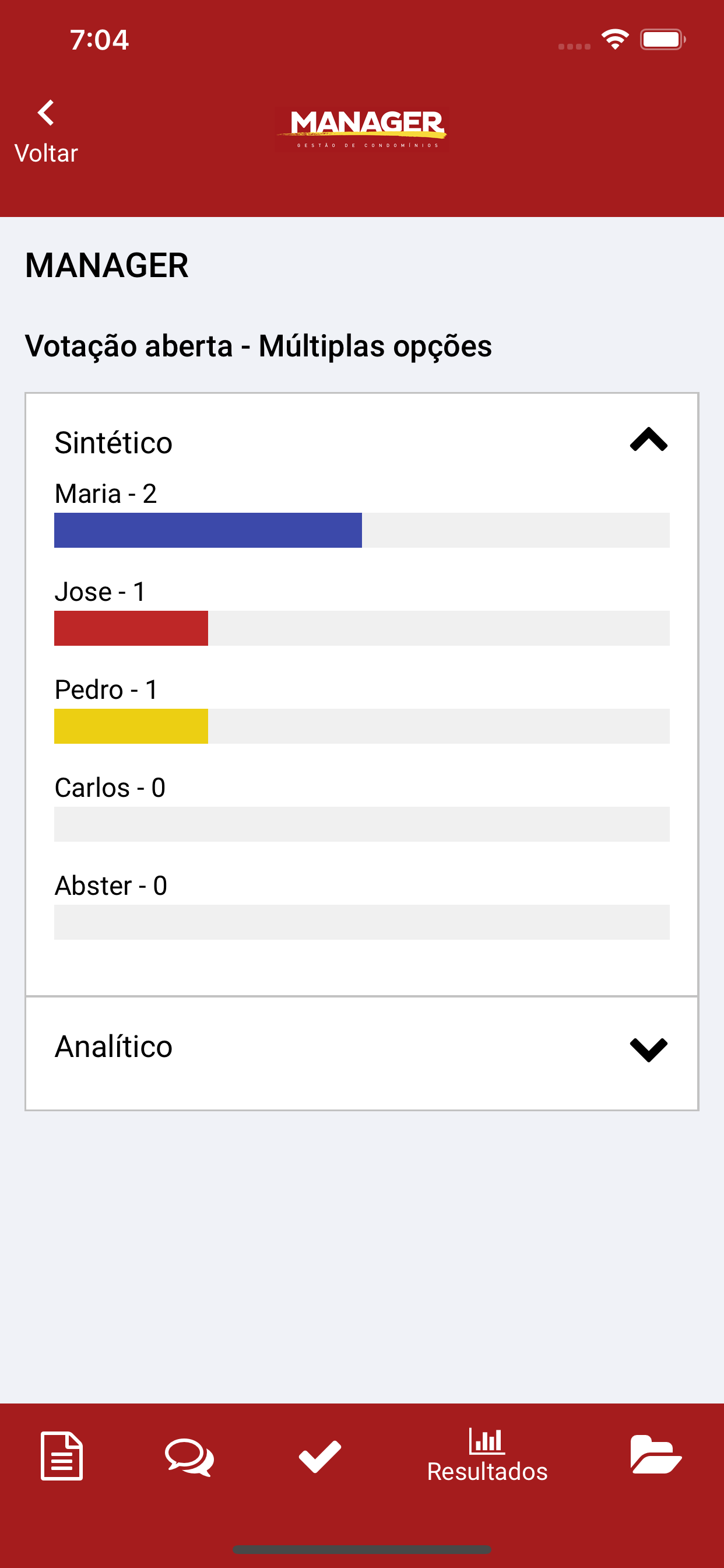This screenshot has width=724, height=1568.
Task: Tap the Votação aberta - Múltiplas opções heading
Action: tap(259, 346)
